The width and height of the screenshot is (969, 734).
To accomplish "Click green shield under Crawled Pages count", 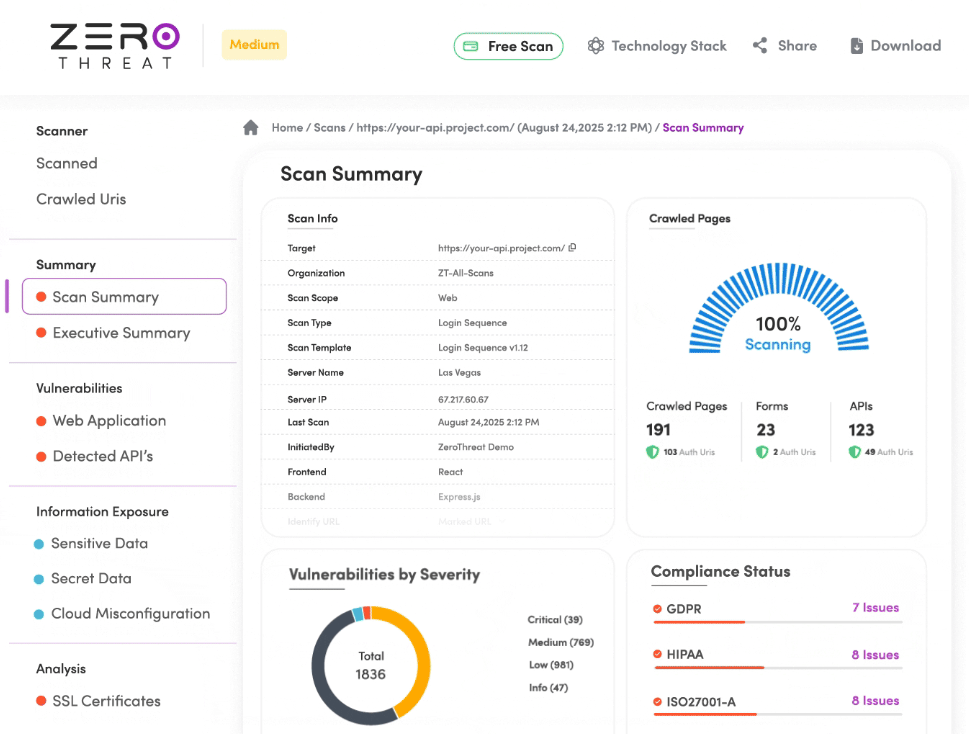I will 653,452.
